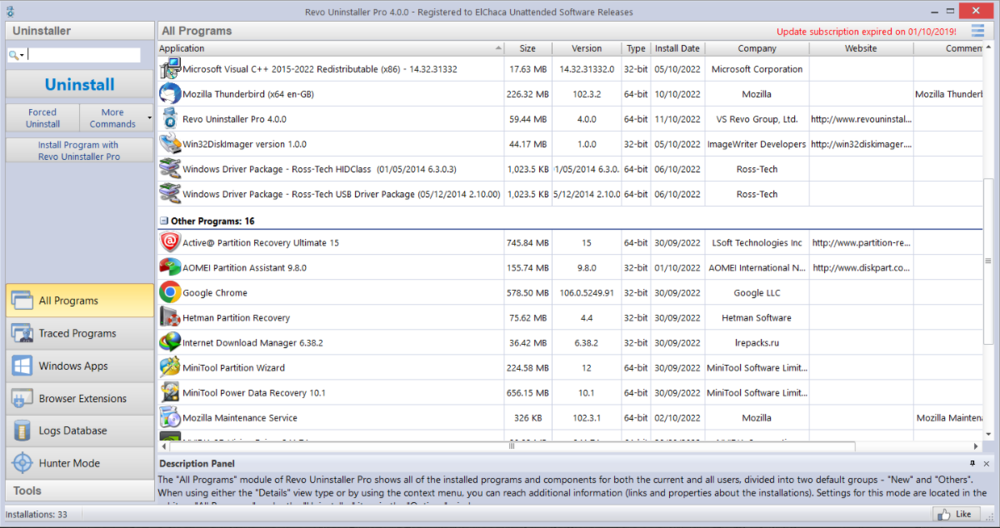Click the Like button in status bar
The width and height of the screenshot is (1000, 528).
click(x=956, y=514)
